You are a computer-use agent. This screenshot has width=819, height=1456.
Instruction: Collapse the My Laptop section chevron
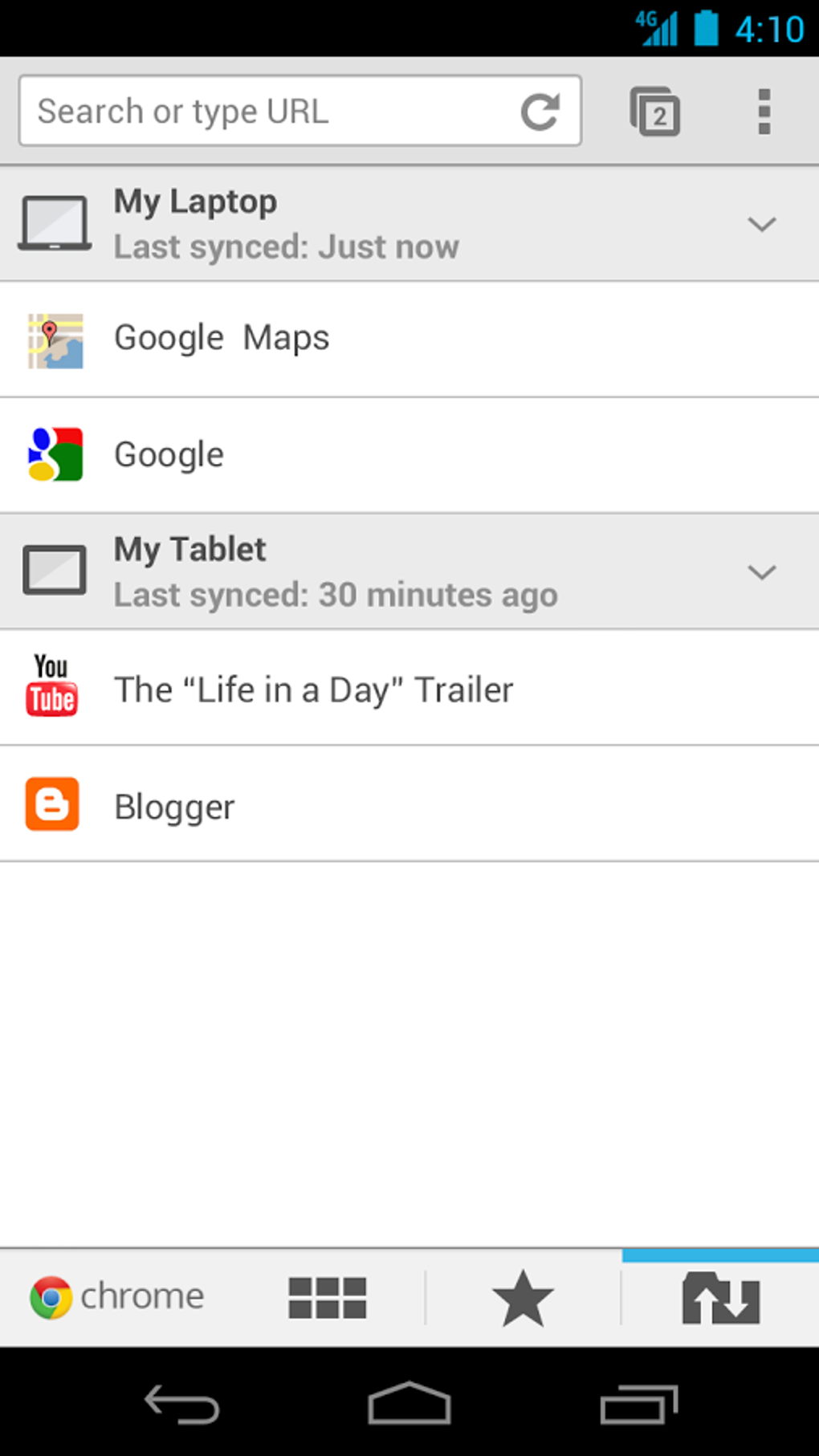(761, 224)
